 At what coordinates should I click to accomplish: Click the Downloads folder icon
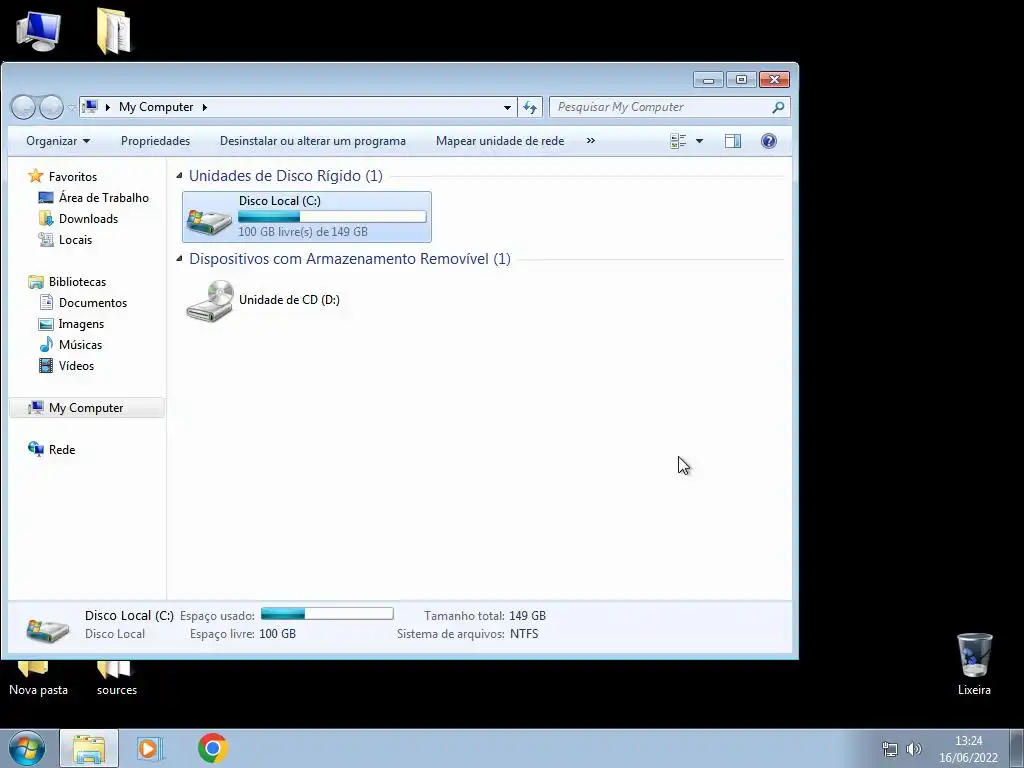pos(46,219)
